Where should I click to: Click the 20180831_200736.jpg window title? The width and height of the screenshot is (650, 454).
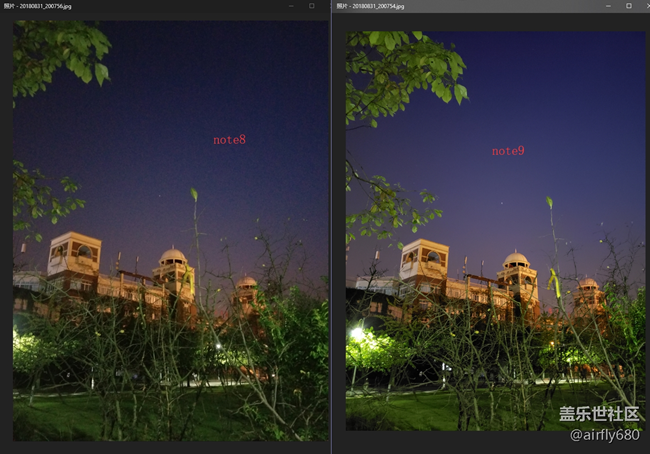(45, 6)
